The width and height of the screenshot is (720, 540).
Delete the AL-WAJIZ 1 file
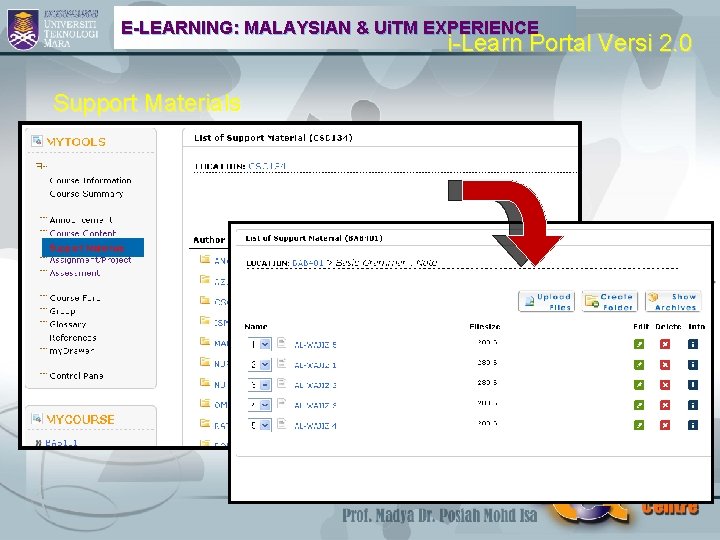pos(664,365)
